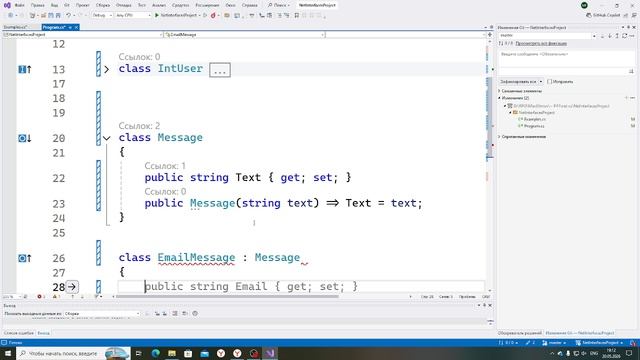Open the Output source dropdown showing Сборка

pyautogui.click(x=102, y=313)
